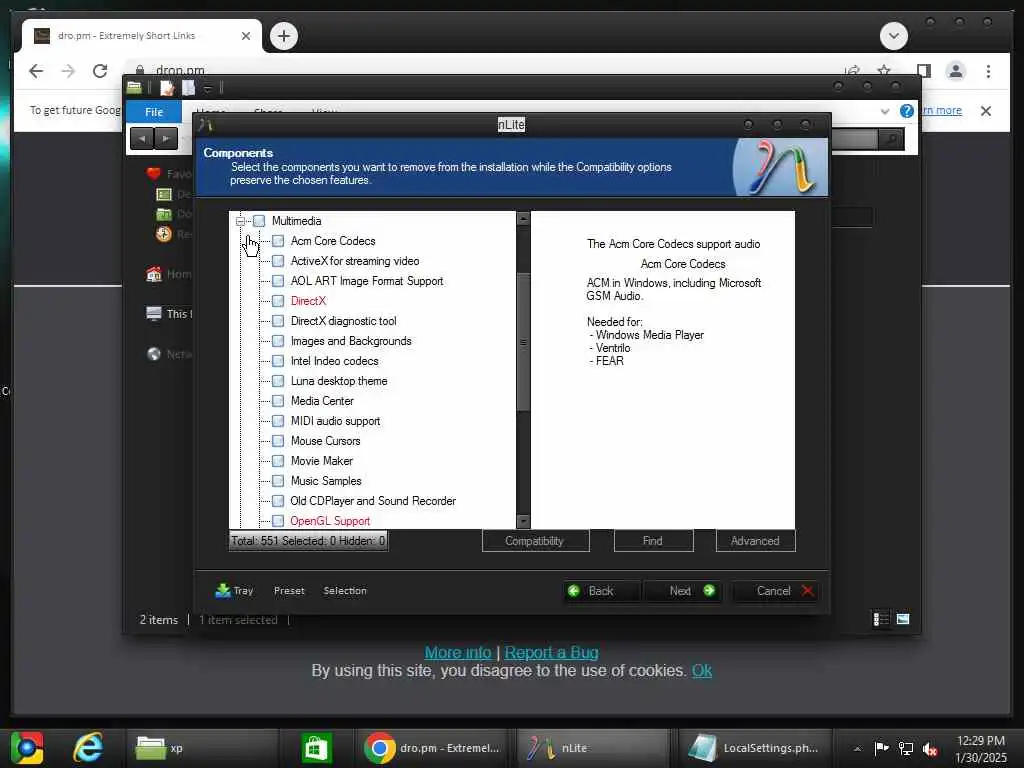Open Internet Explorer from taskbar
The height and width of the screenshot is (768, 1024).
tap(88, 748)
